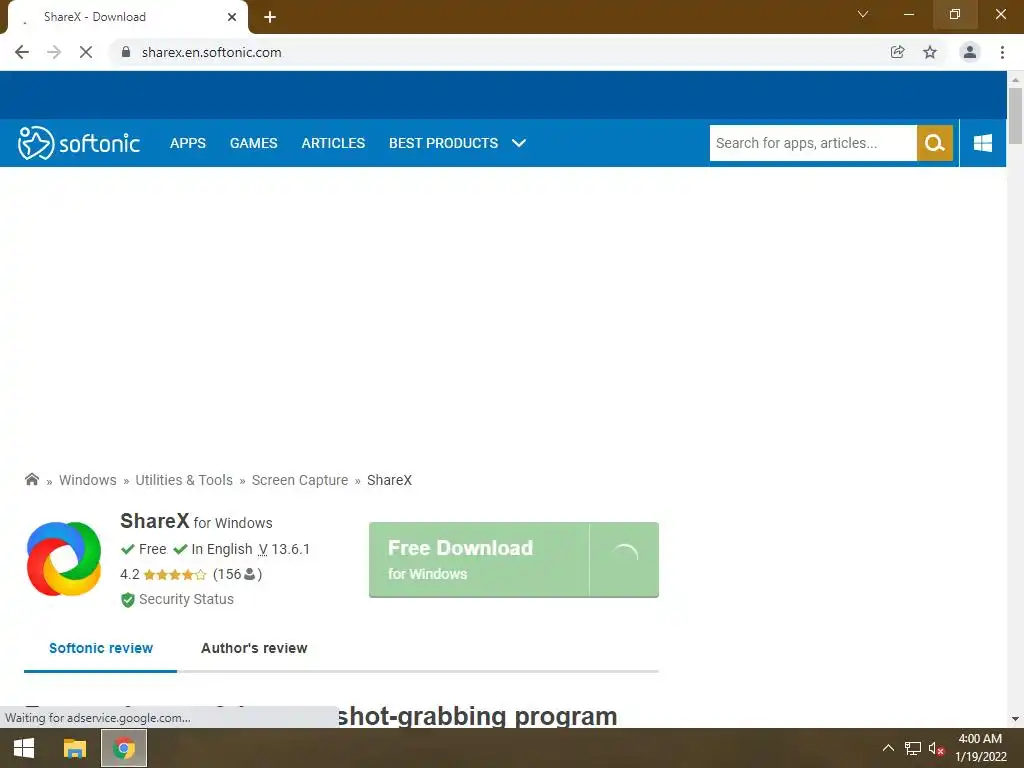Viewport: 1024px width, 768px height.
Task: Show hidden system tray icons
Action: coord(888,748)
